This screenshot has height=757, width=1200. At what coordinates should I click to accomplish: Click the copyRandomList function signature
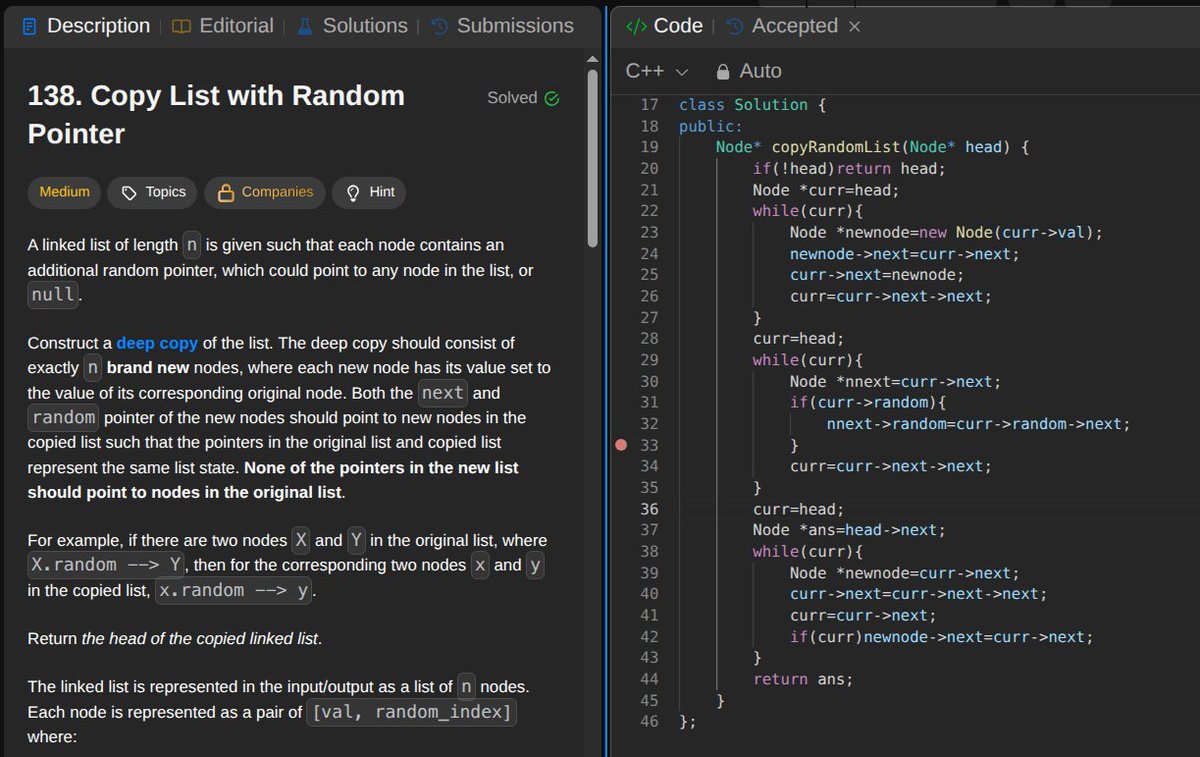click(872, 147)
